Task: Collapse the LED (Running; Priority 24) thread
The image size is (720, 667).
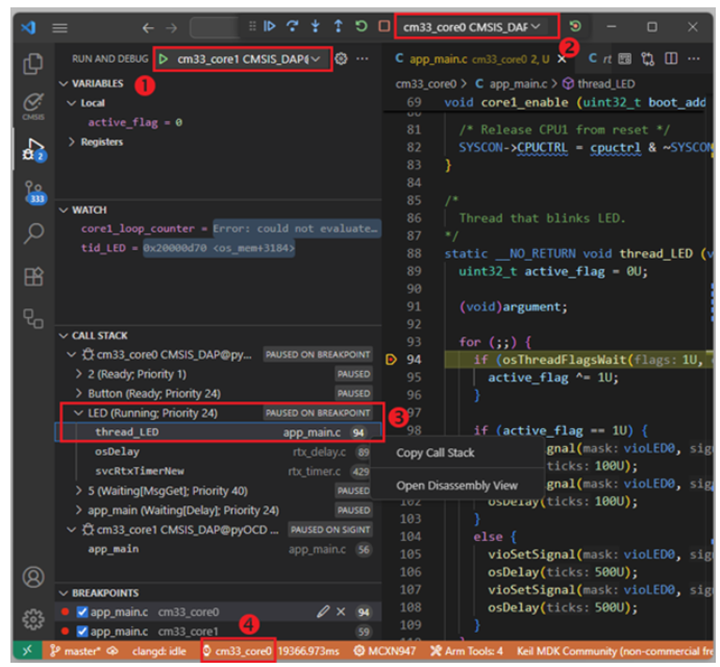Action: pyautogui.click(x=79, y=413)
